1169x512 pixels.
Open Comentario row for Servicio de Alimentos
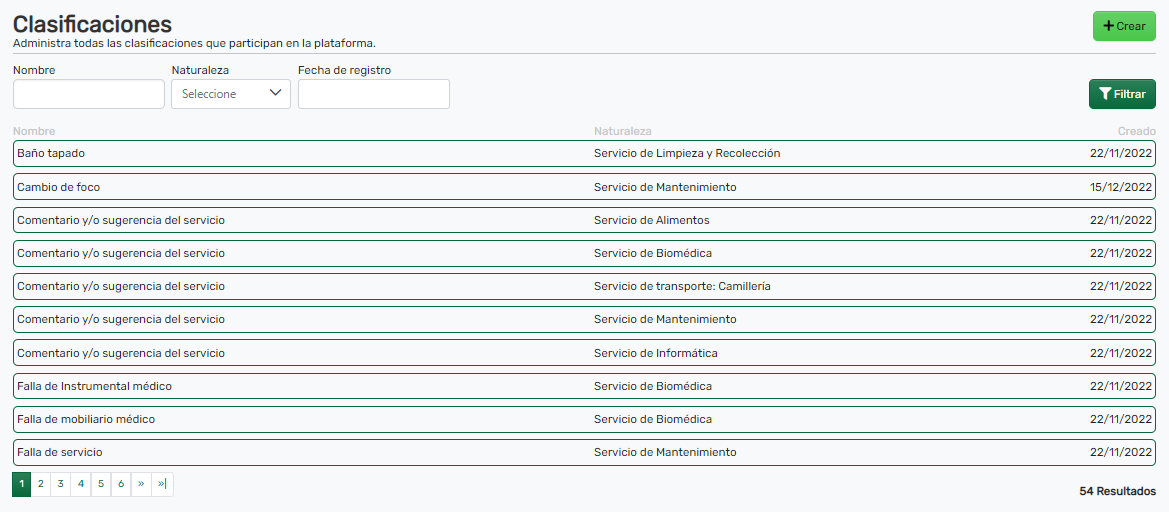pyautogui.click(x=584, y=220)
